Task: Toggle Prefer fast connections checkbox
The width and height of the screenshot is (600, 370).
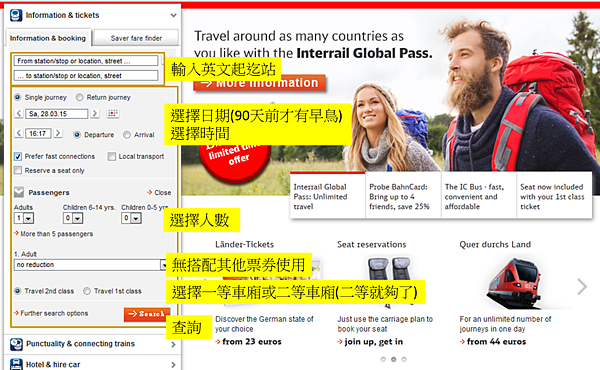Action: click(18, 156)
